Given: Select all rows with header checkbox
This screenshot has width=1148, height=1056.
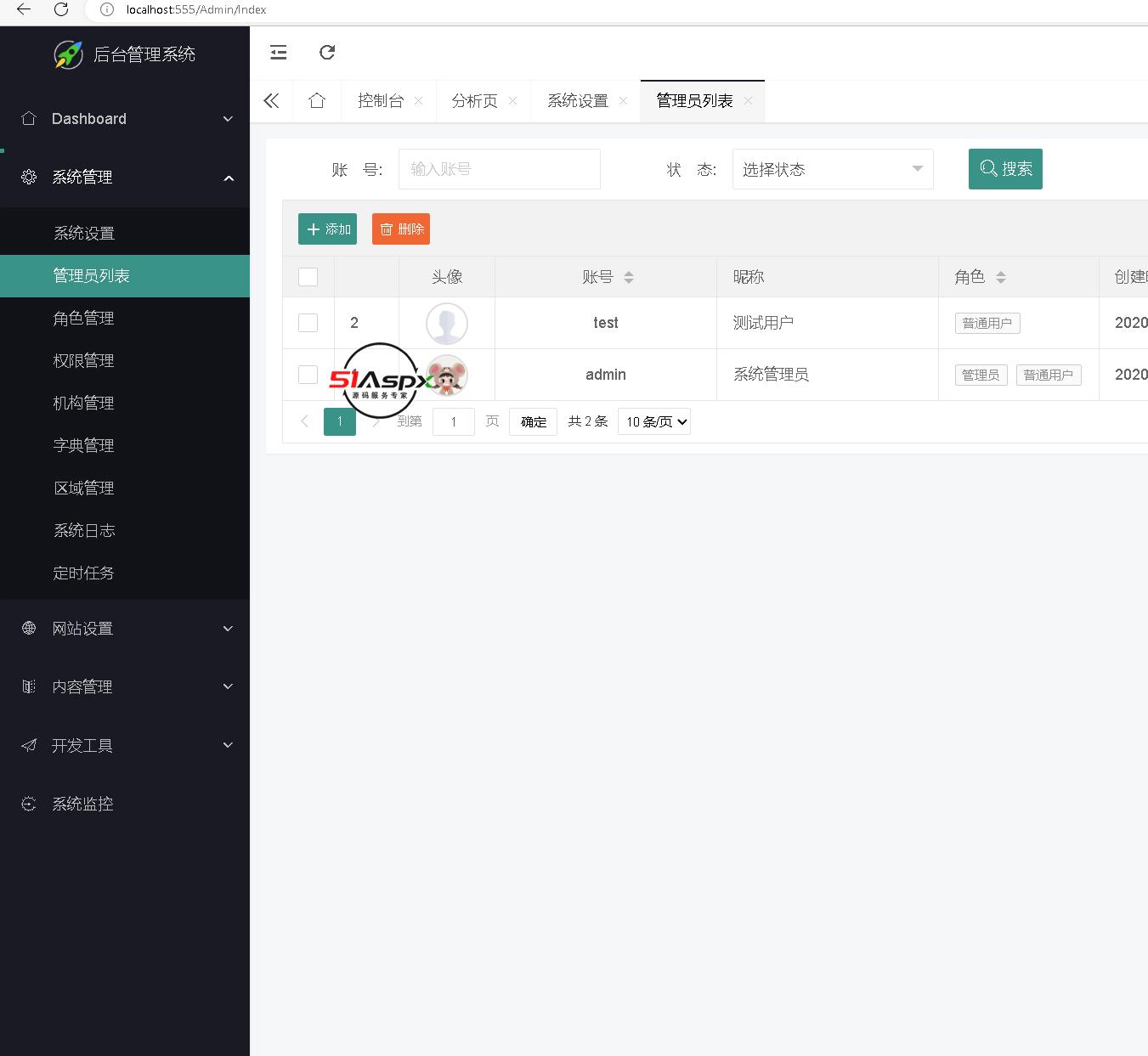Looking at the screenshot, I should point(308,277).
